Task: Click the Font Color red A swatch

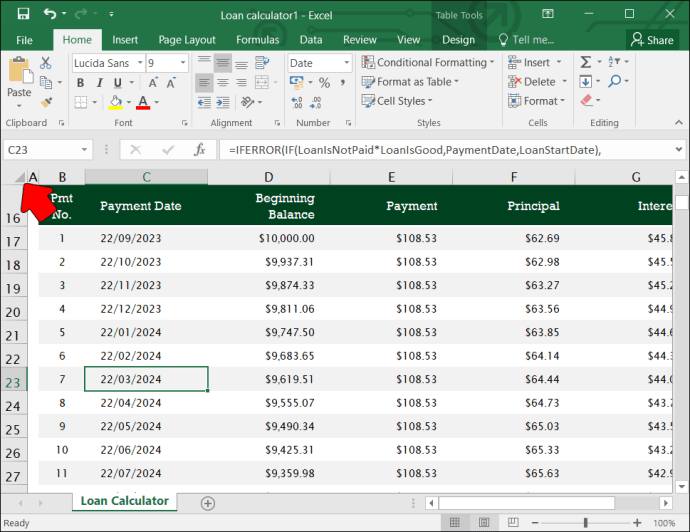Action: 143,102
